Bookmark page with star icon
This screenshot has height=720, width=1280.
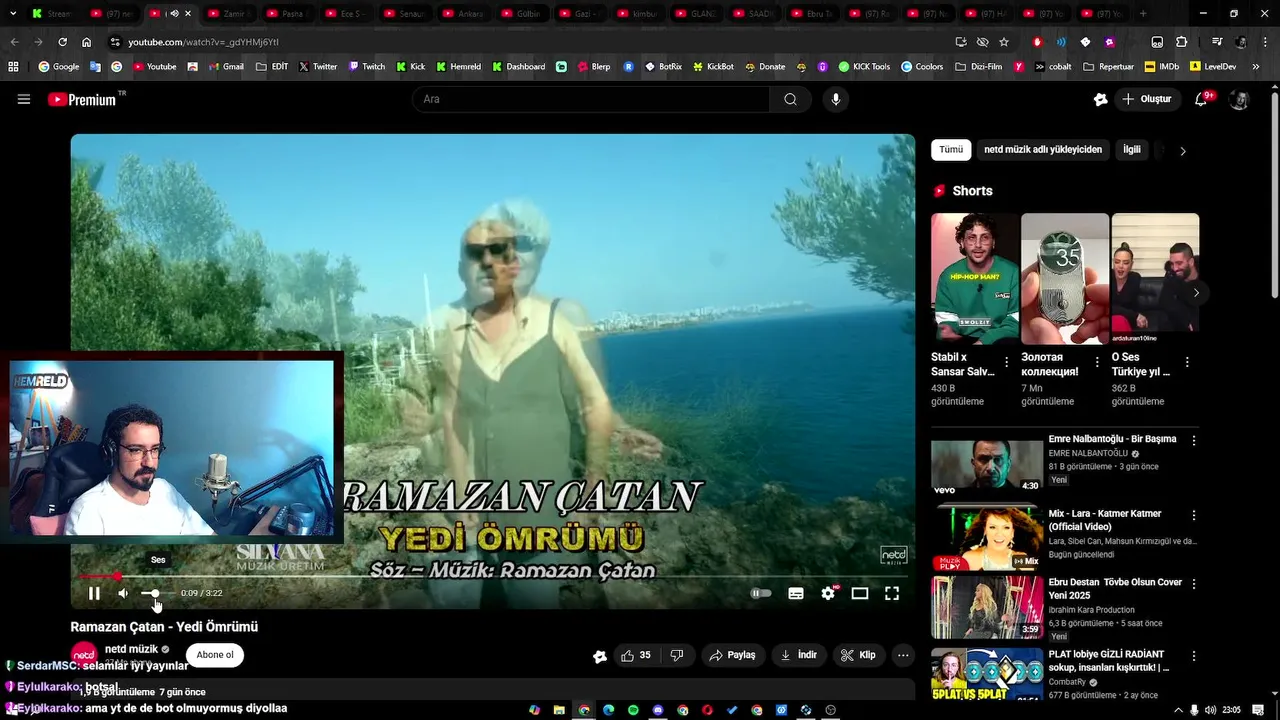[x=1004, y=42]
